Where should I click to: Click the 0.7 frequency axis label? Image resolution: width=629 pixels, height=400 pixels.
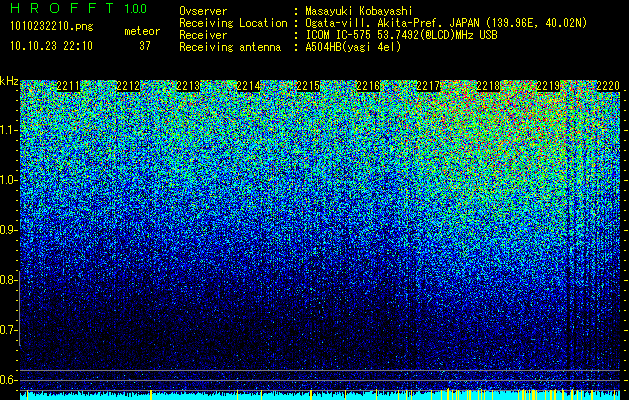pos(7,330)
